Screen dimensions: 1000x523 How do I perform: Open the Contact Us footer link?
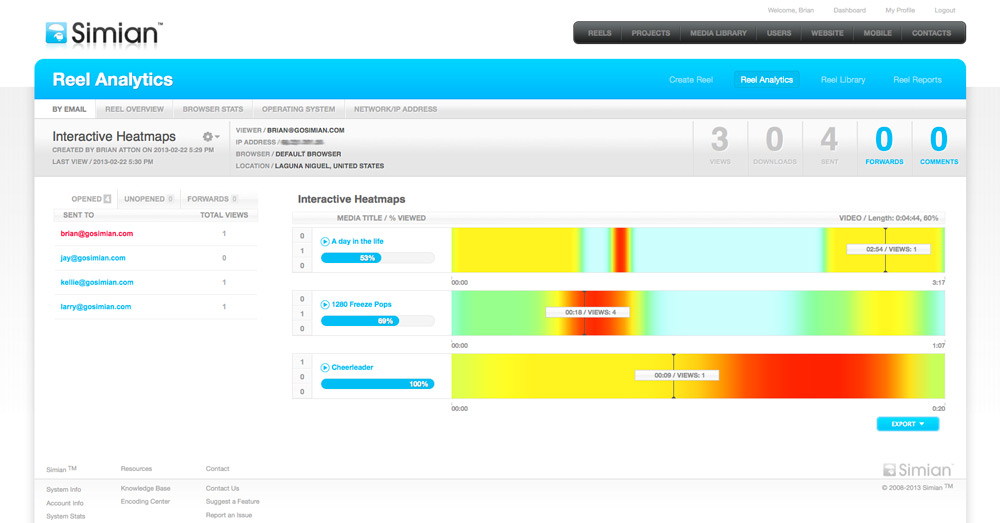(x=222, y=489)
